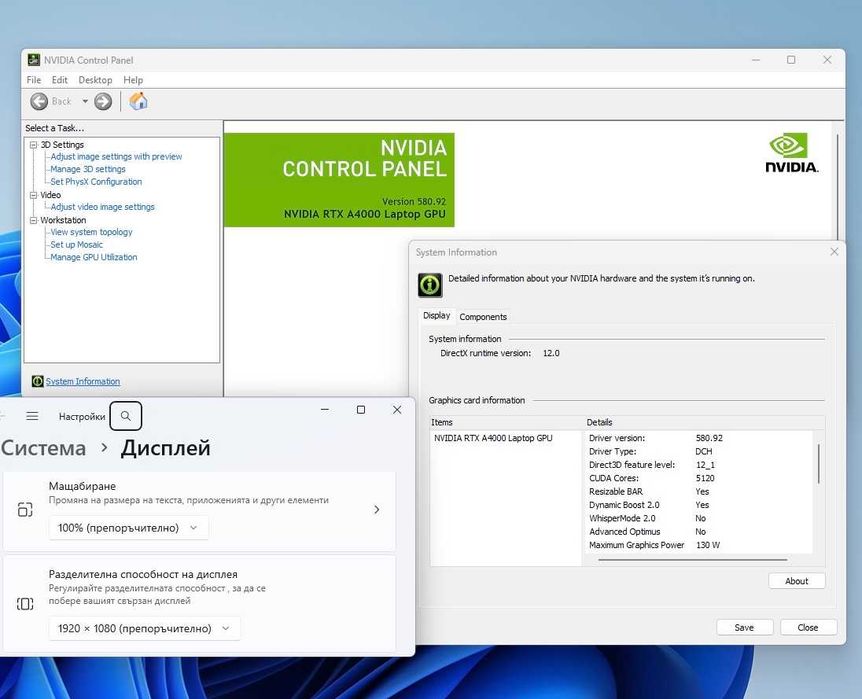This screenshot has width=862, height=699.
Task: Open Adjust image settings with preview
Action: 116,157
